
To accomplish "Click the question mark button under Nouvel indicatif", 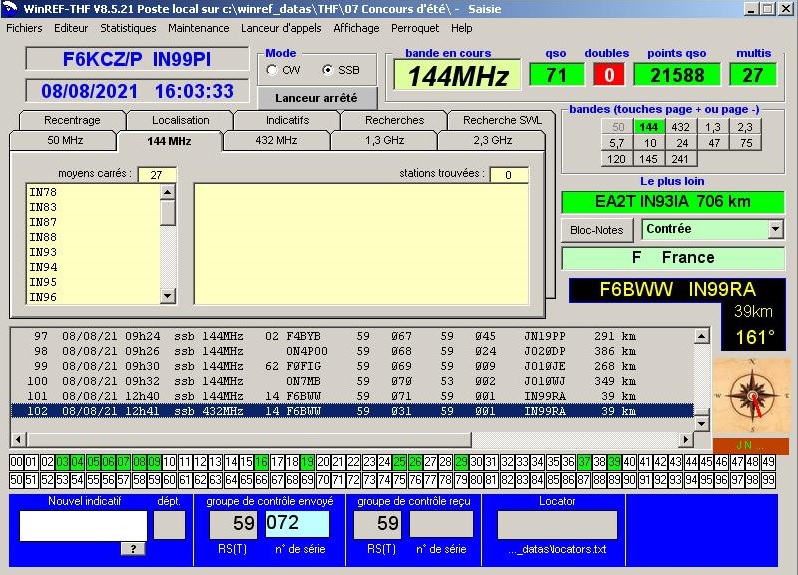I will [133, 549].
